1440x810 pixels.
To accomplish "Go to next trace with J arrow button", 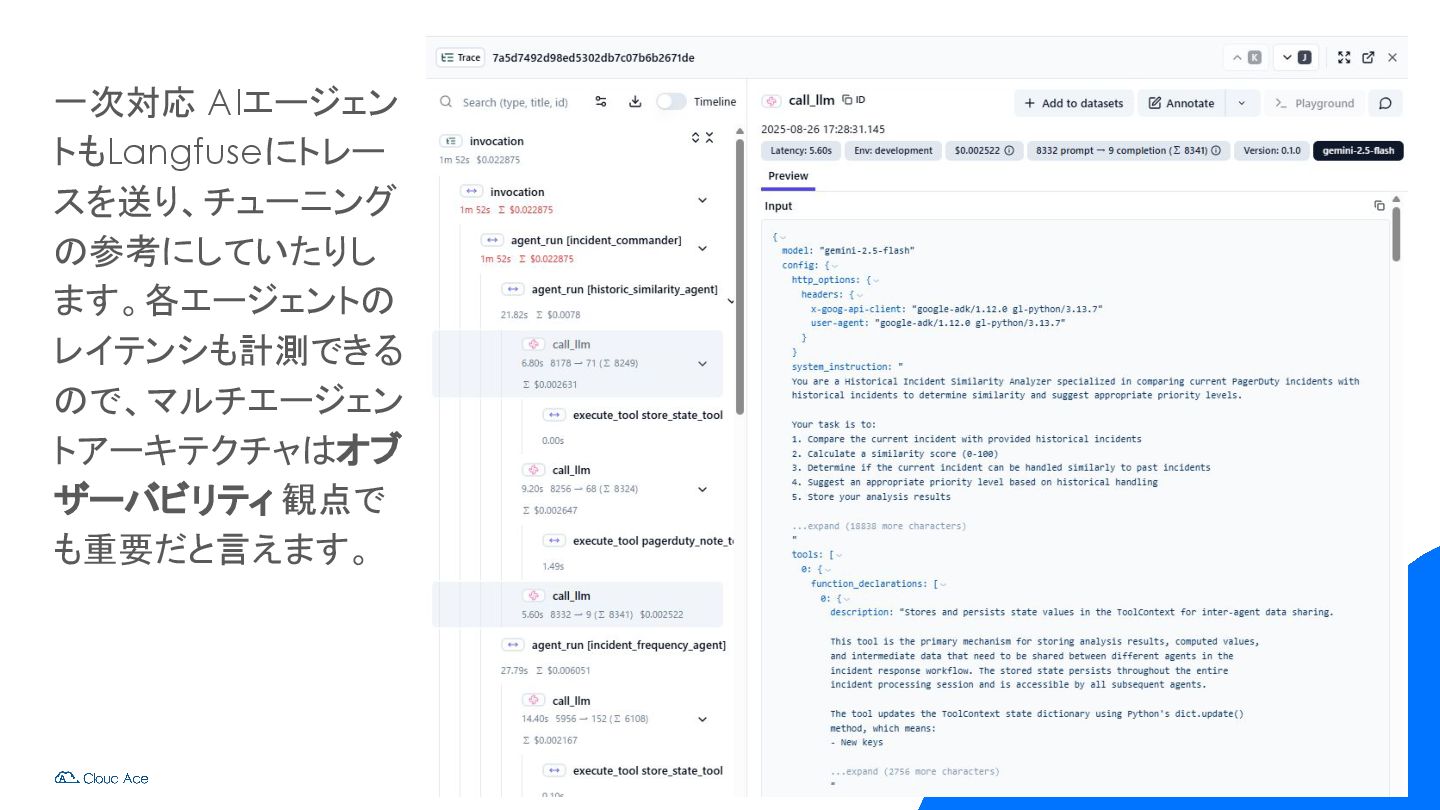I will point(1296,58).
